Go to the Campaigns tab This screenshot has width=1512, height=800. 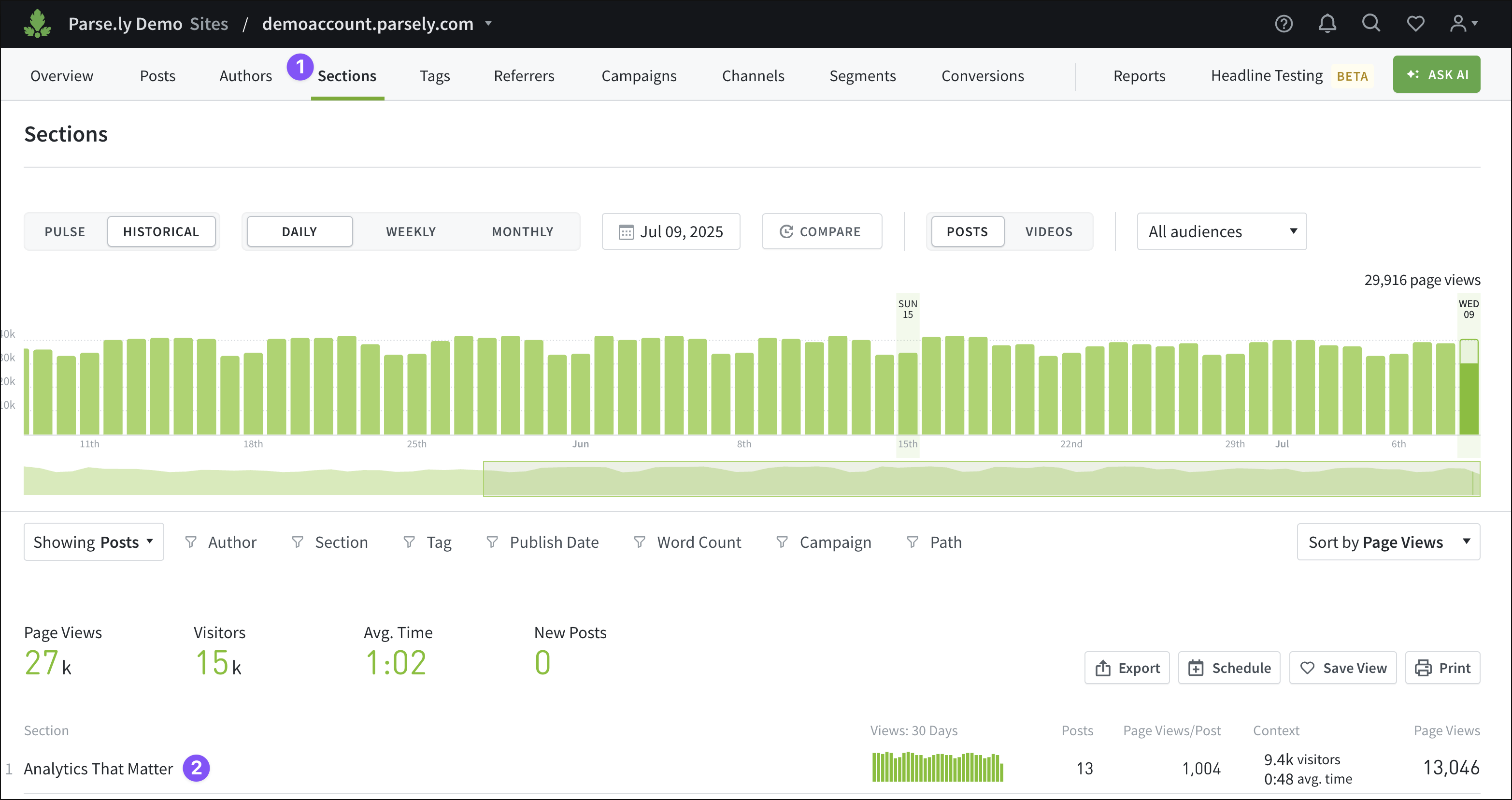[x=639, y=76]
